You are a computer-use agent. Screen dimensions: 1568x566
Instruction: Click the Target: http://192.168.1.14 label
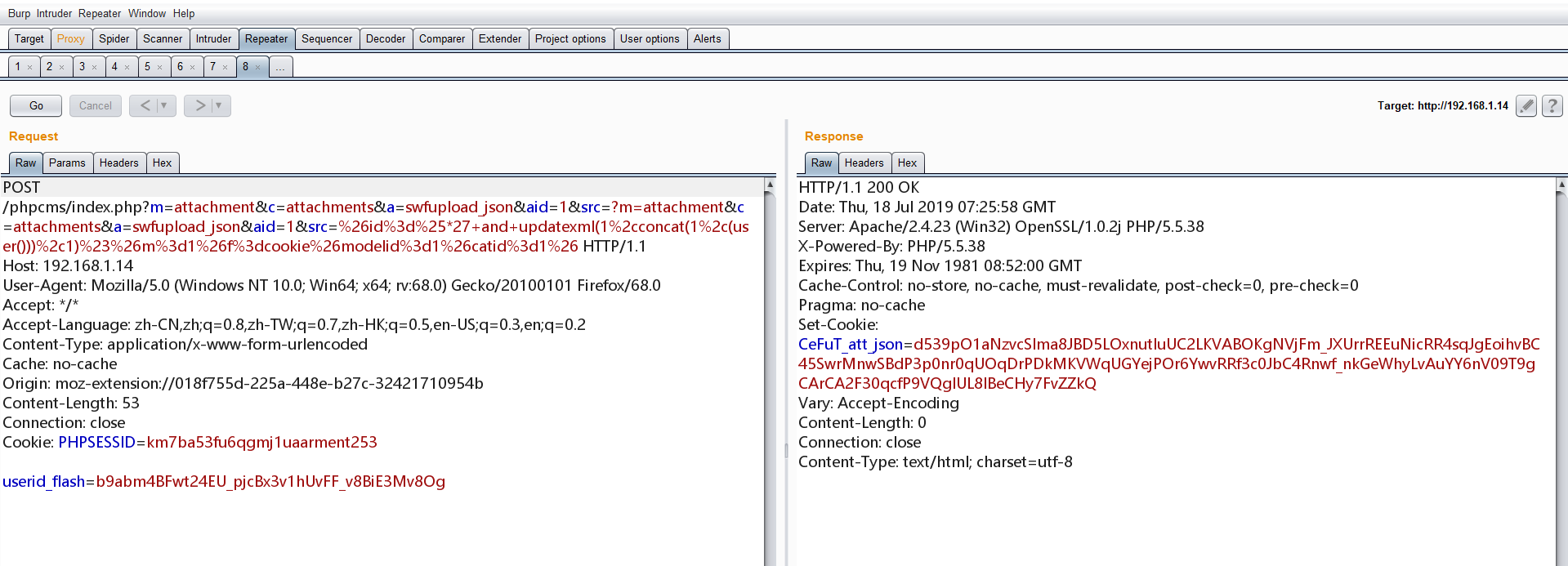(x=1443, y=105)
